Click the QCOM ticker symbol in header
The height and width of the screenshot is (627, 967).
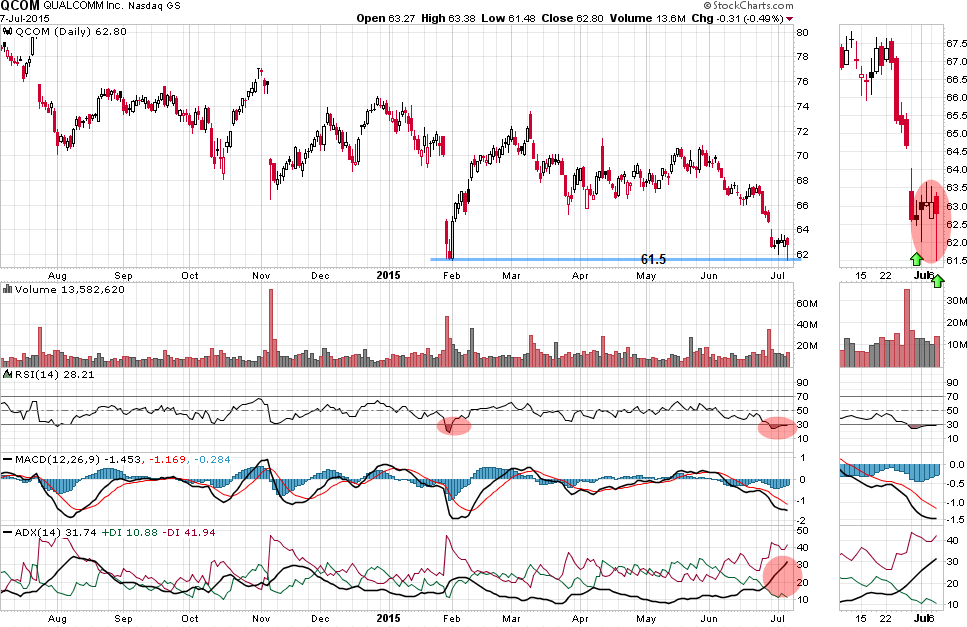[20, 6]
